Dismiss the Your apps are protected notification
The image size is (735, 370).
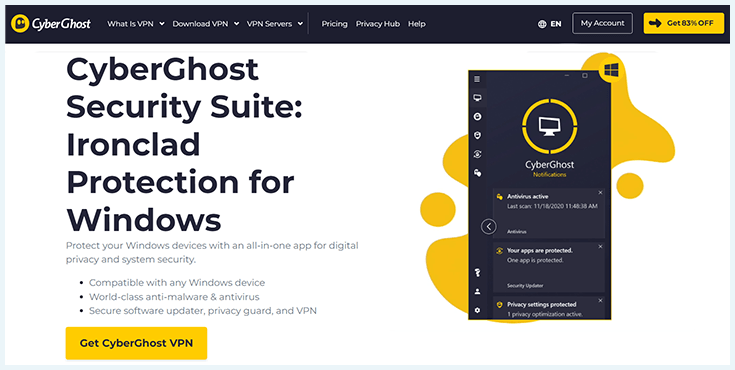[x=600, y=247]
